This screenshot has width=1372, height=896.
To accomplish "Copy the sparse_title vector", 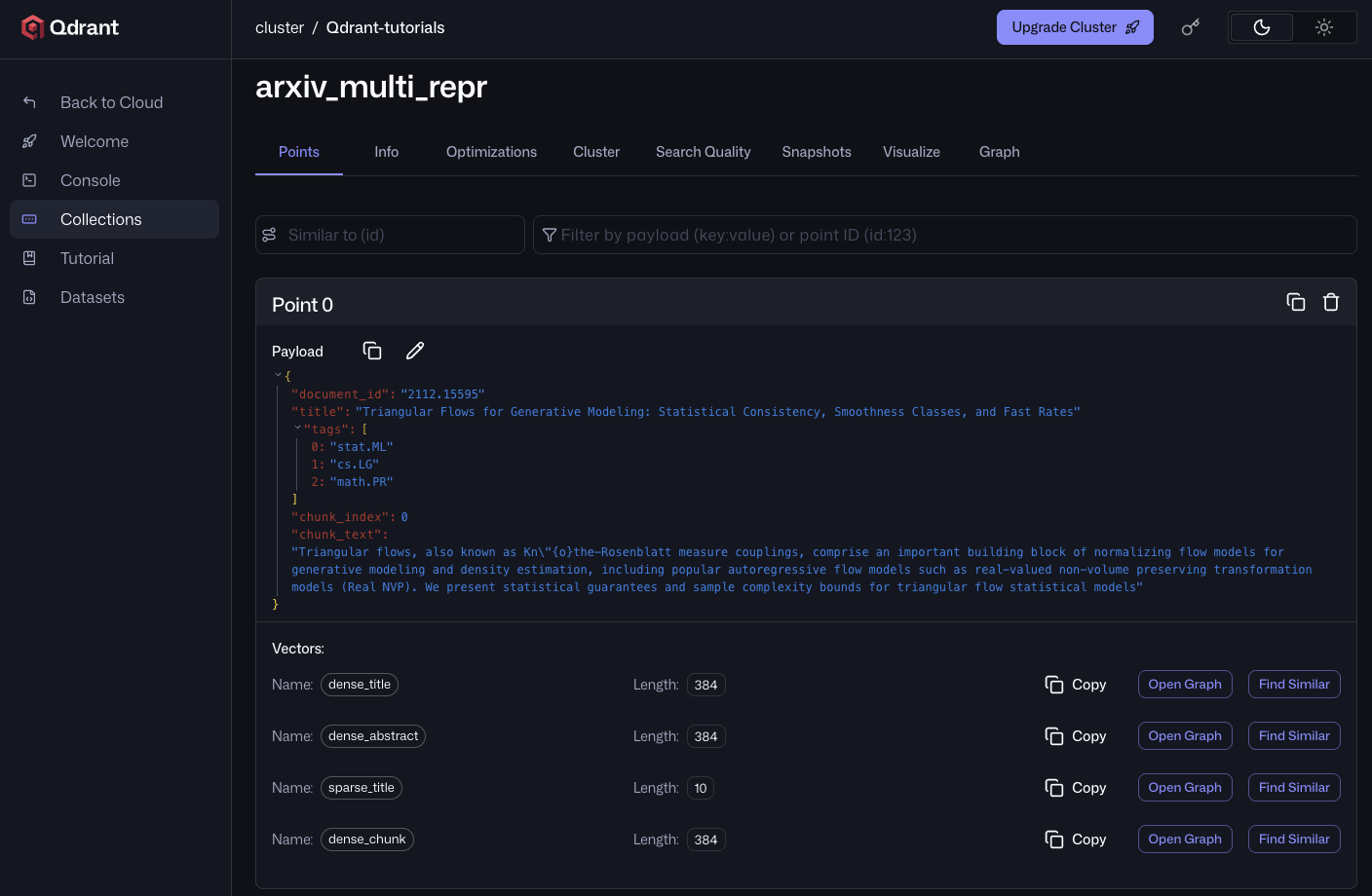I will [1076, 788].
